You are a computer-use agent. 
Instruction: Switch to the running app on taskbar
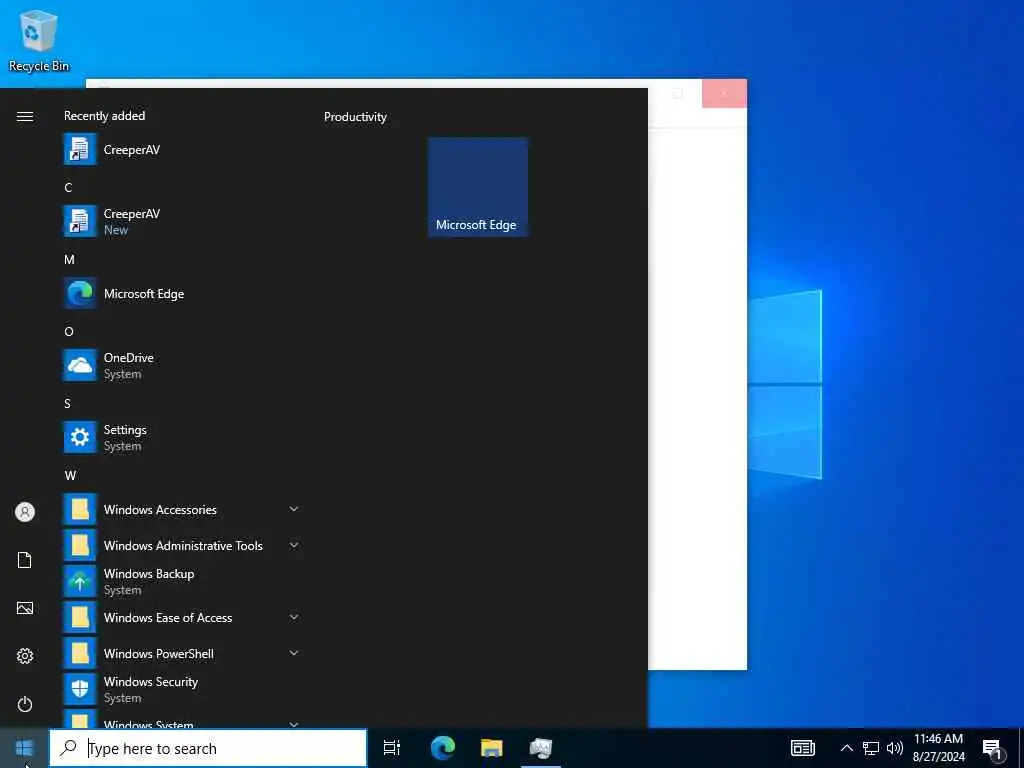click(541, 748)
